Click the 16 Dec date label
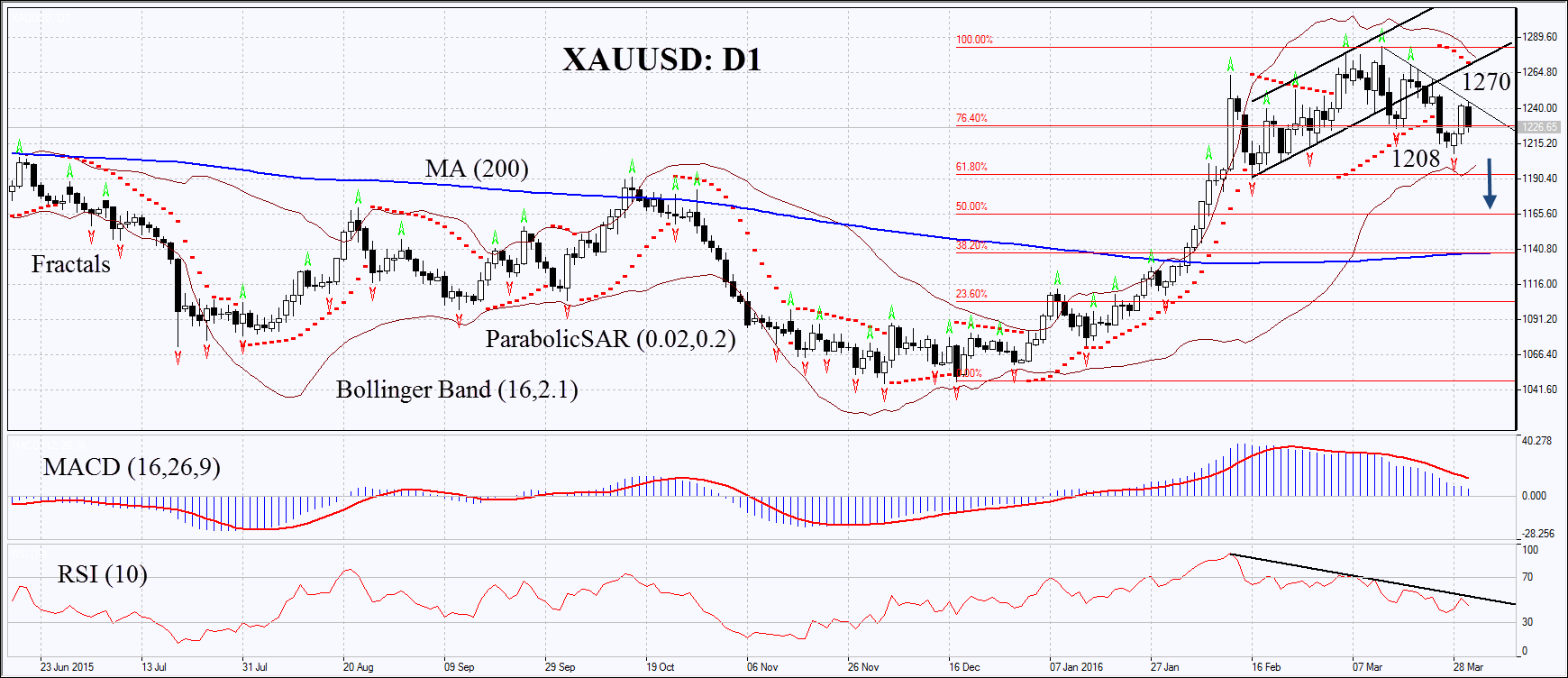 tap(964, 667)
